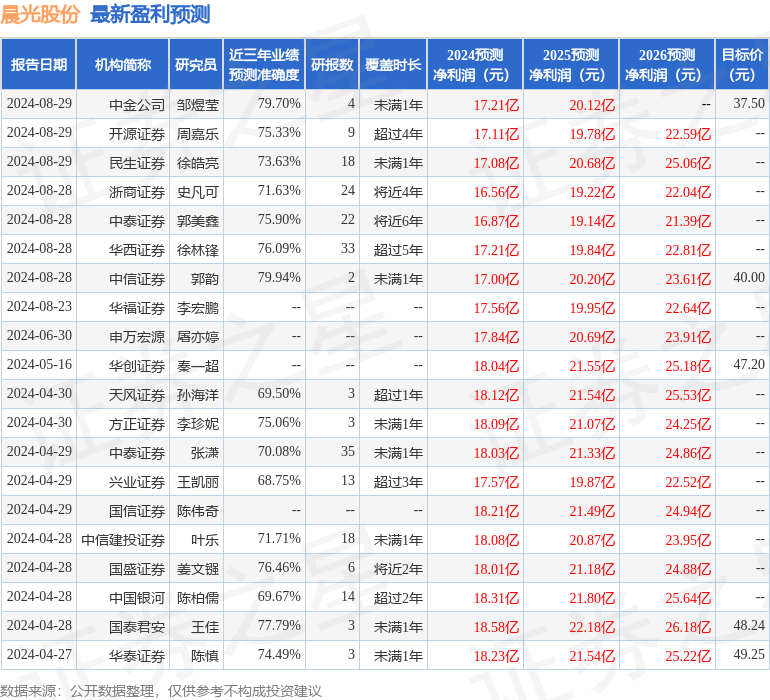Click target price 48.24
The image size is (770, 700).
(x=749, y=625)
